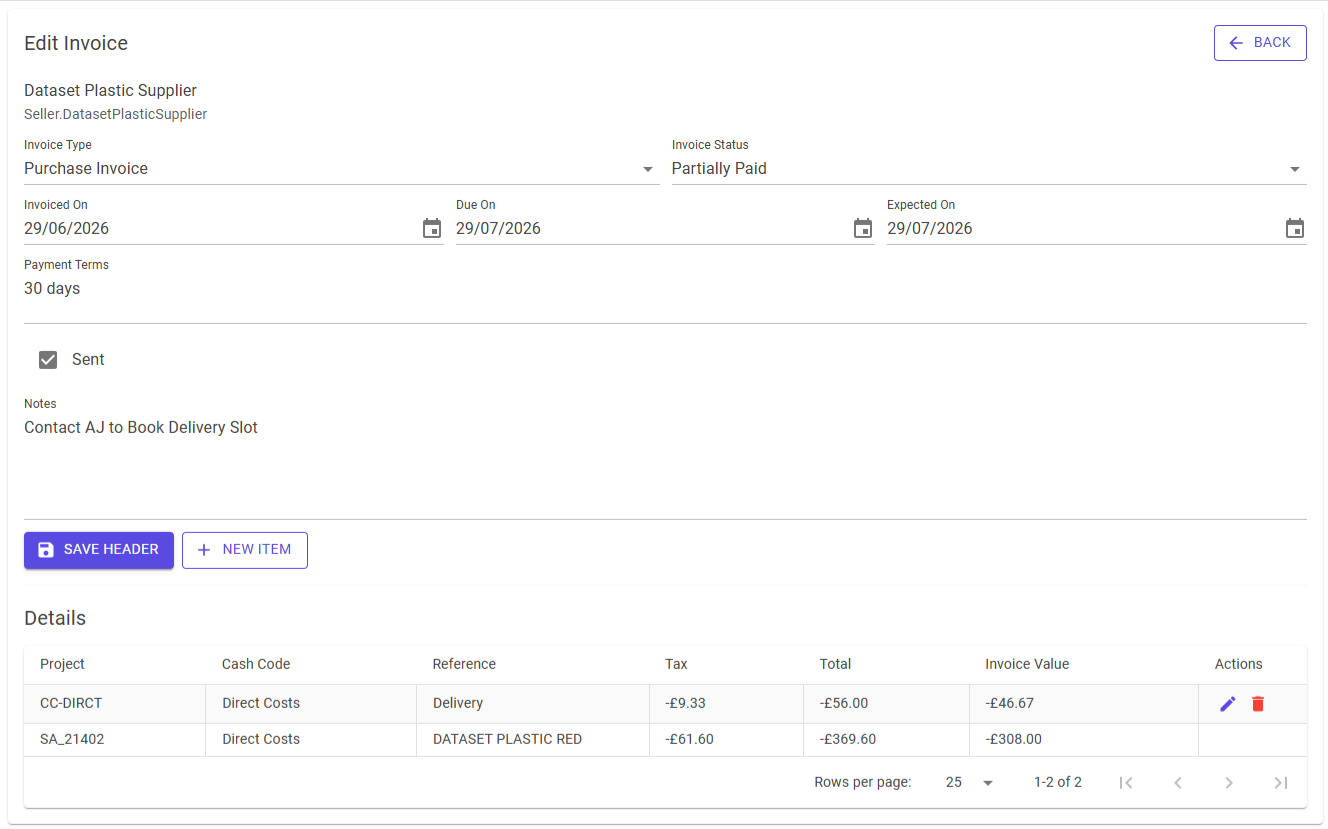Click the Due On date field

(x=652, y=228)
